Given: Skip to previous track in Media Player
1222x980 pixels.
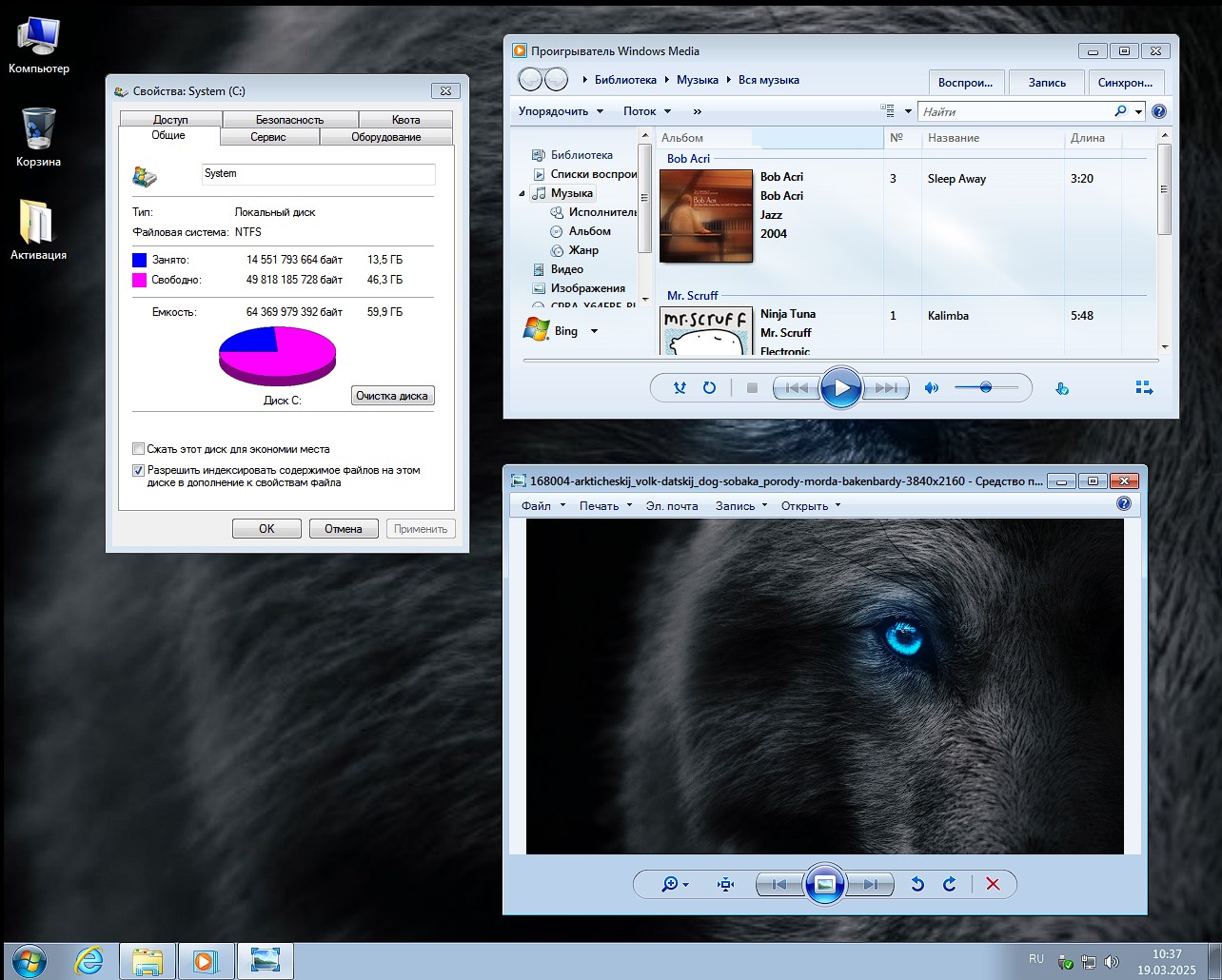Looking at the screenshot, I should coord(797,388).
